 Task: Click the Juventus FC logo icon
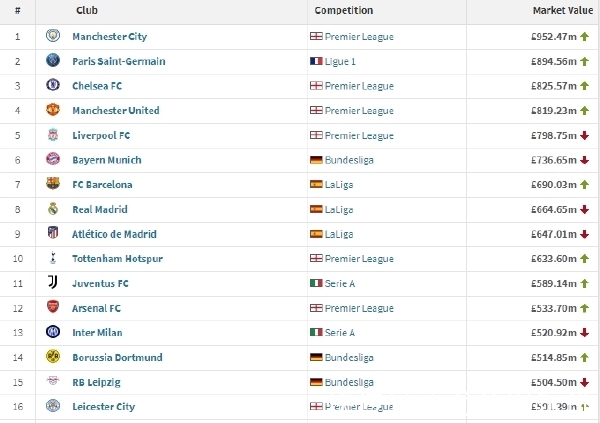(x=53, y=283)
